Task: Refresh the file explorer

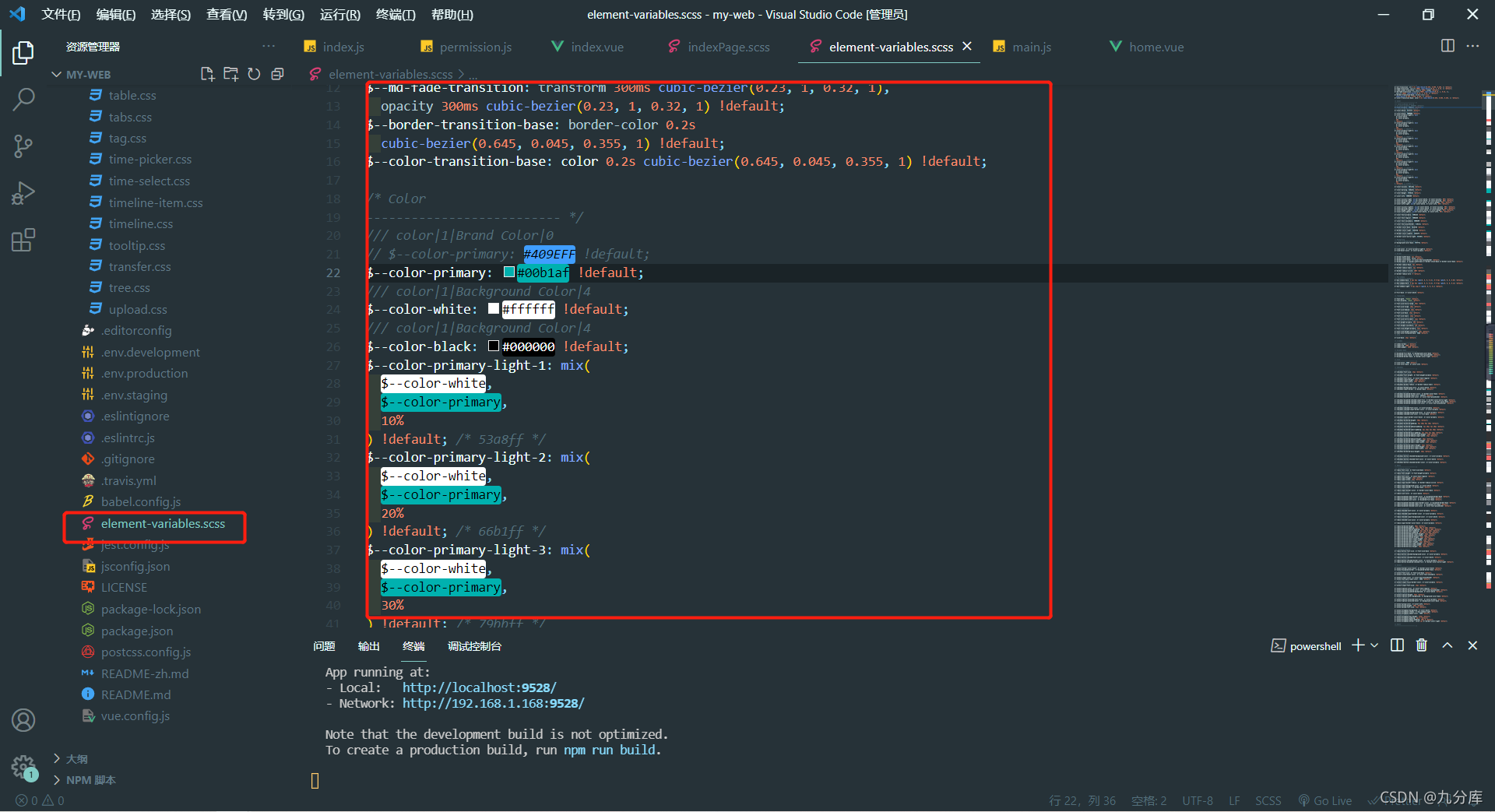Action: tap(254, 74)
